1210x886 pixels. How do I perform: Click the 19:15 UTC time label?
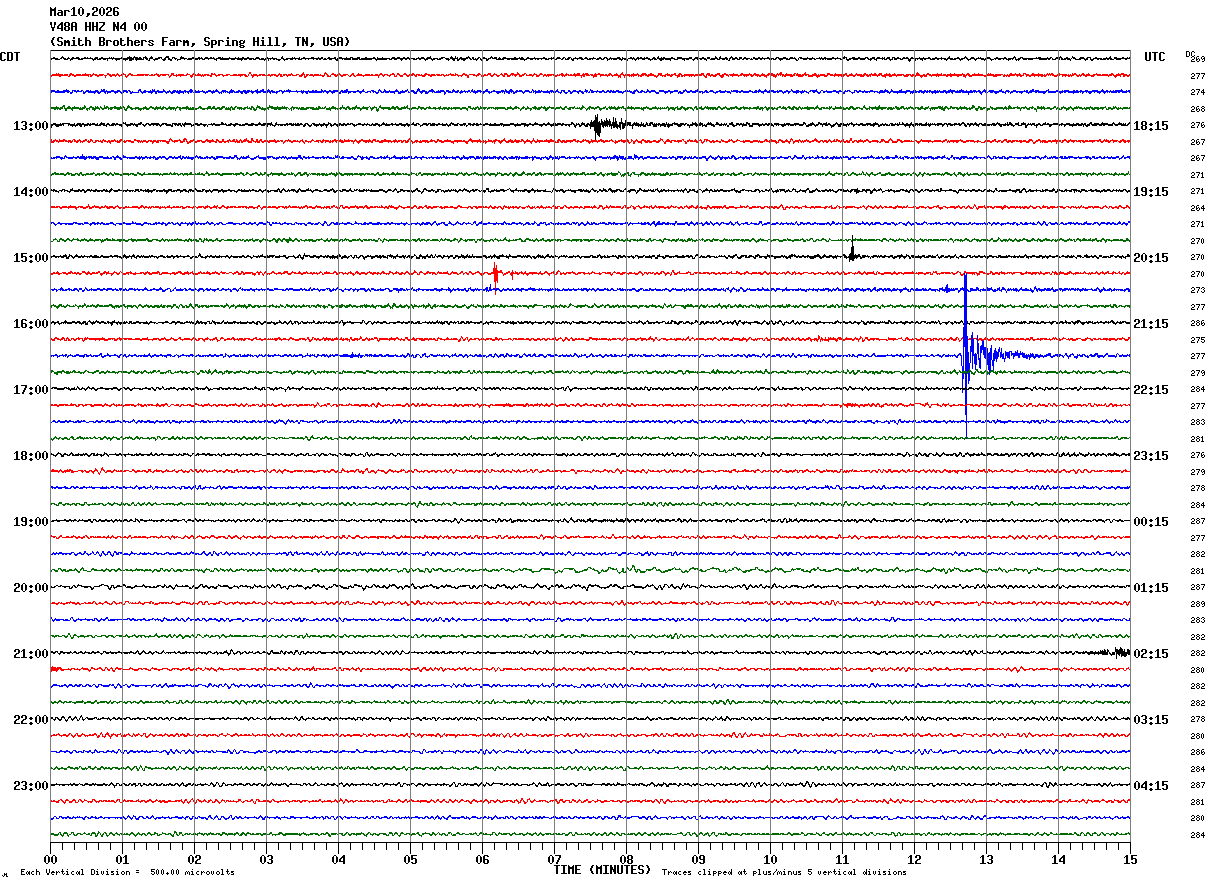1151,192
